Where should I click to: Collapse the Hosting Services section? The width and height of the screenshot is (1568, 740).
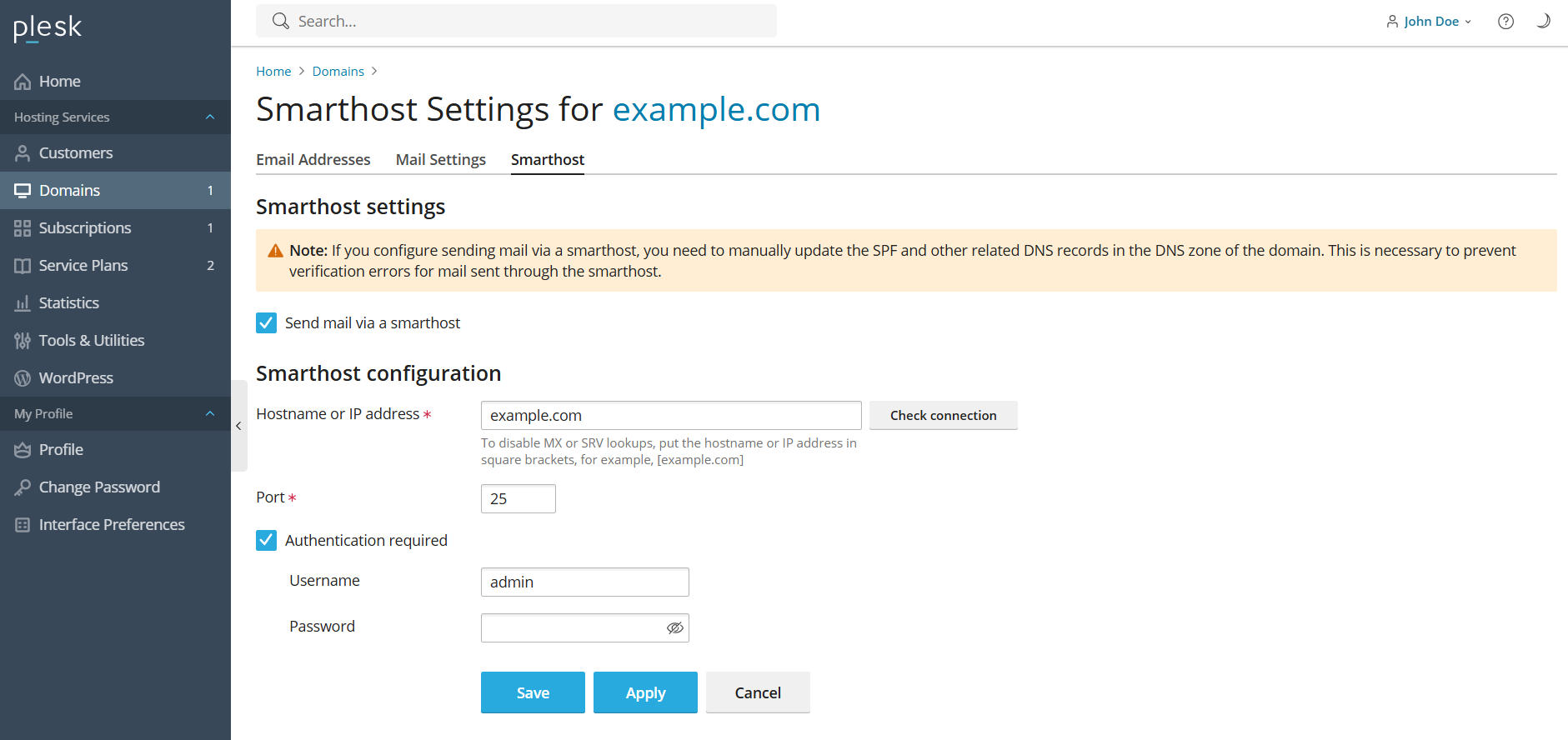point(210,117)
